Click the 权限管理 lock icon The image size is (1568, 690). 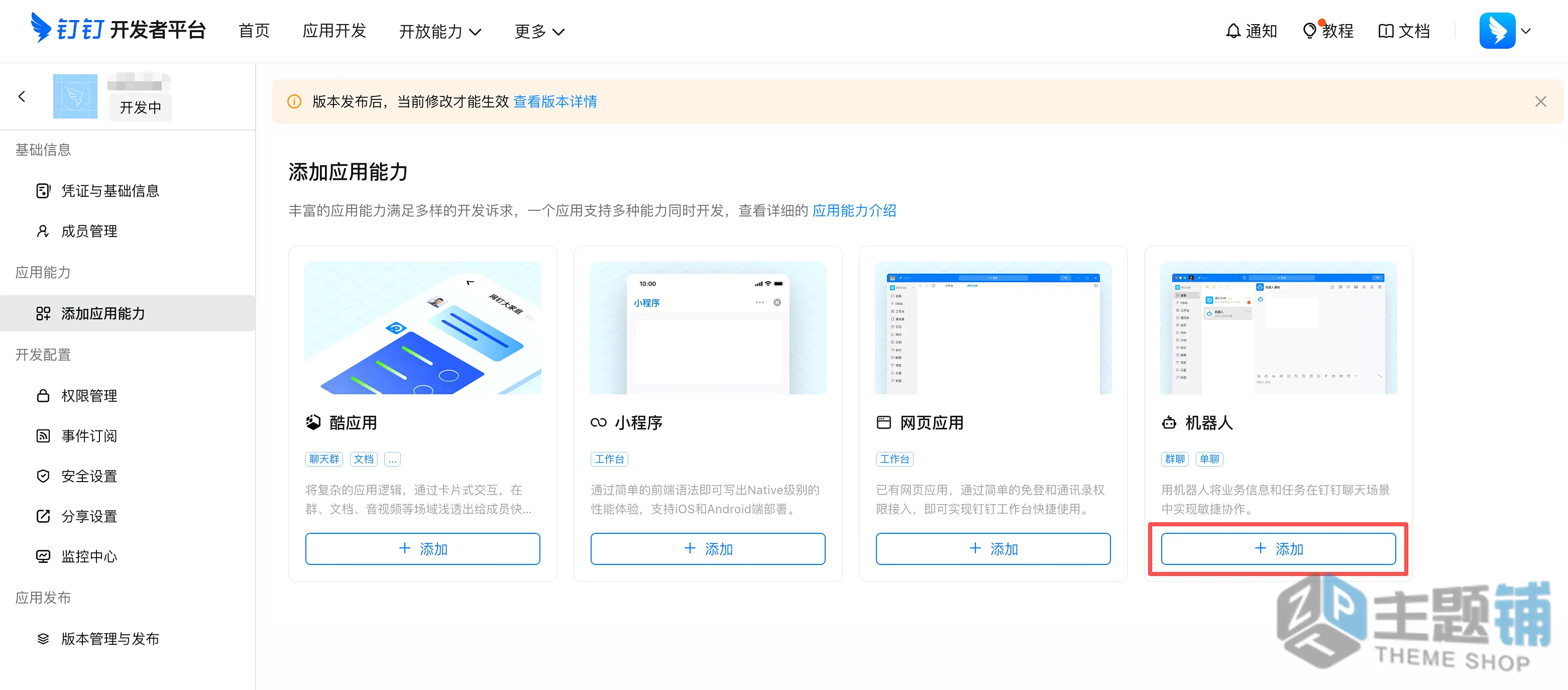(43, 396)
